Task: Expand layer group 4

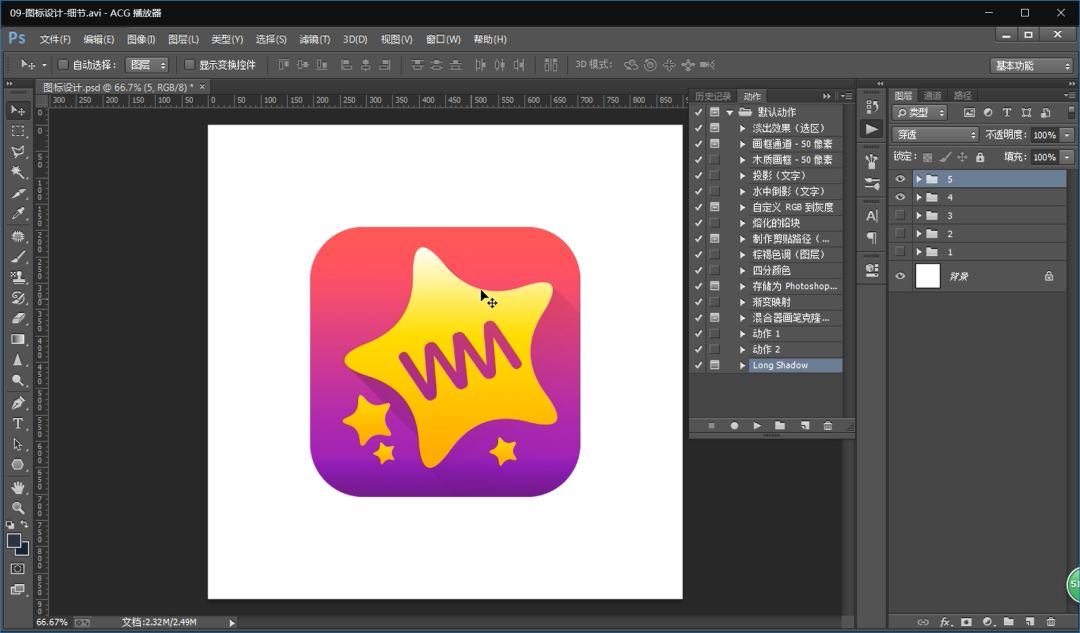Action: (919, 198)
